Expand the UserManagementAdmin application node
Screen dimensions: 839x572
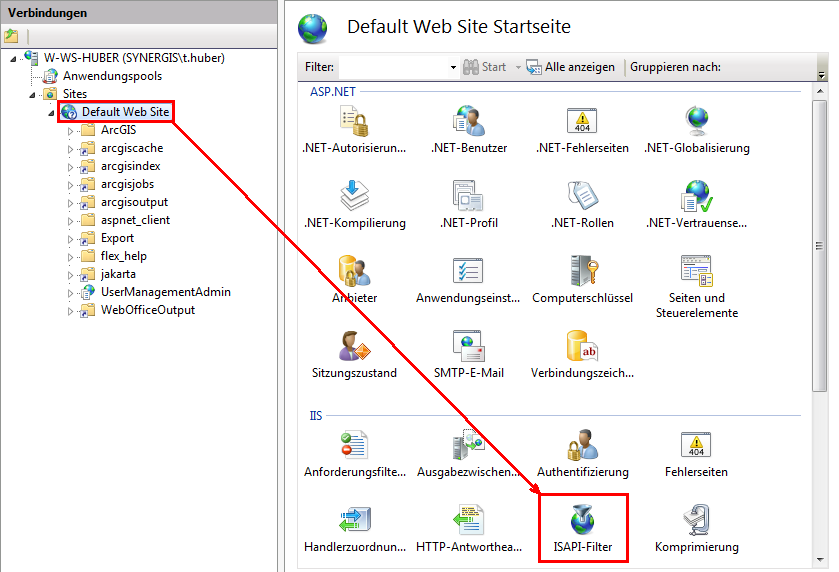tap(70, 293)
